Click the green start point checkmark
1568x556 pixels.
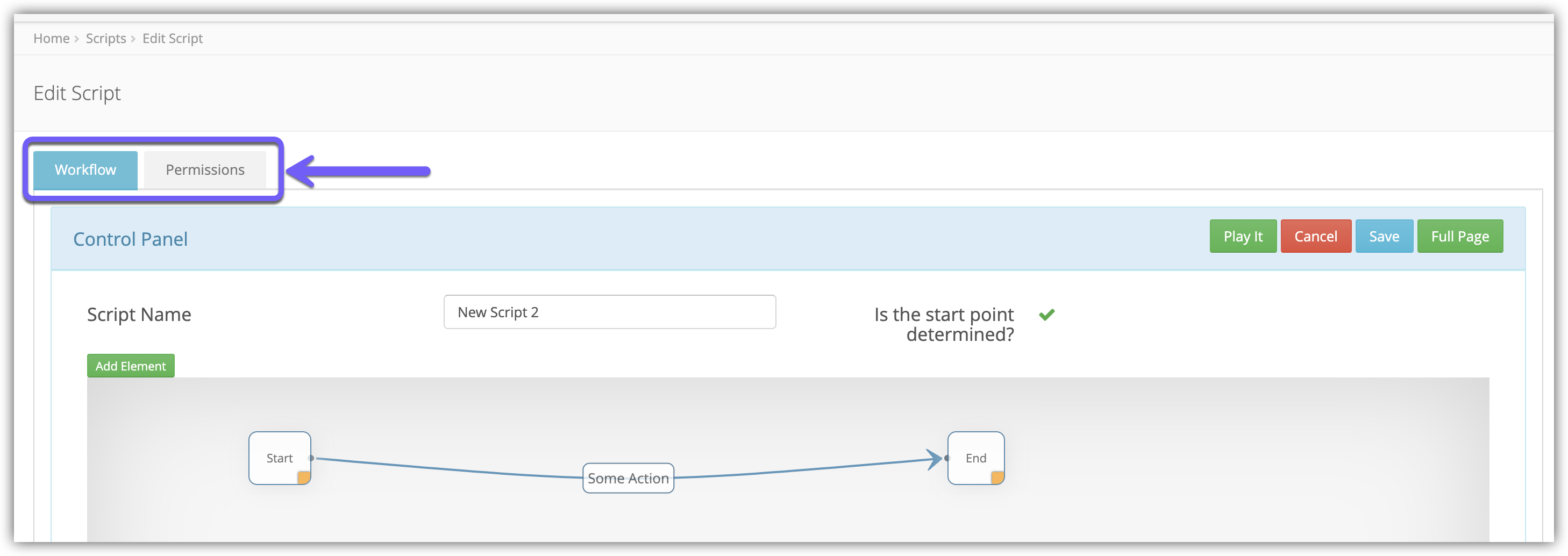[1046, 315]
